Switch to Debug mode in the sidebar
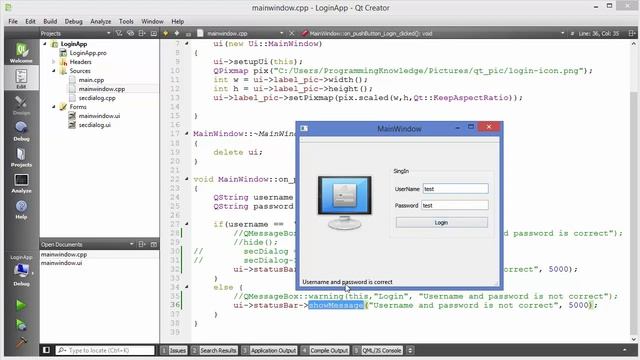This screenshot has height=360, width=640. pyautogui.click(x=21, y=131)
